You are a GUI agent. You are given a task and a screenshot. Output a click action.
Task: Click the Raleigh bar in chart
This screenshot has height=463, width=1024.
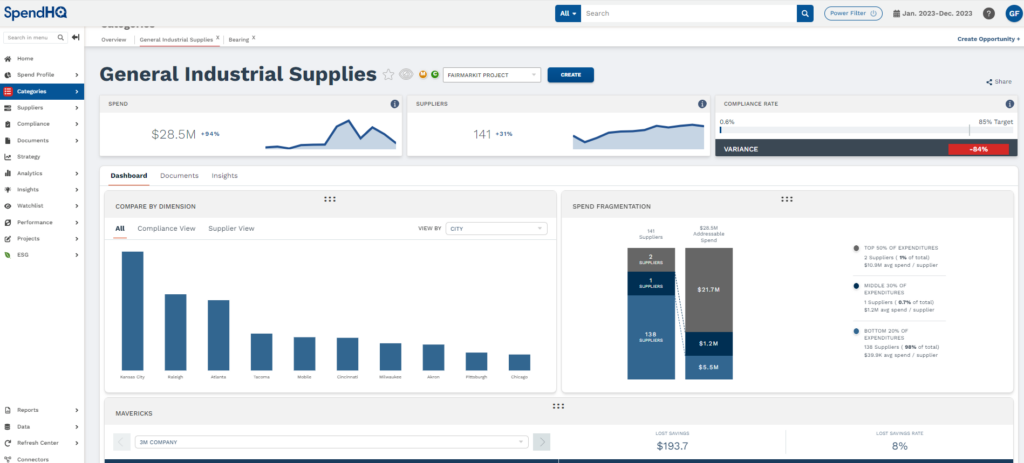(176, 332)
